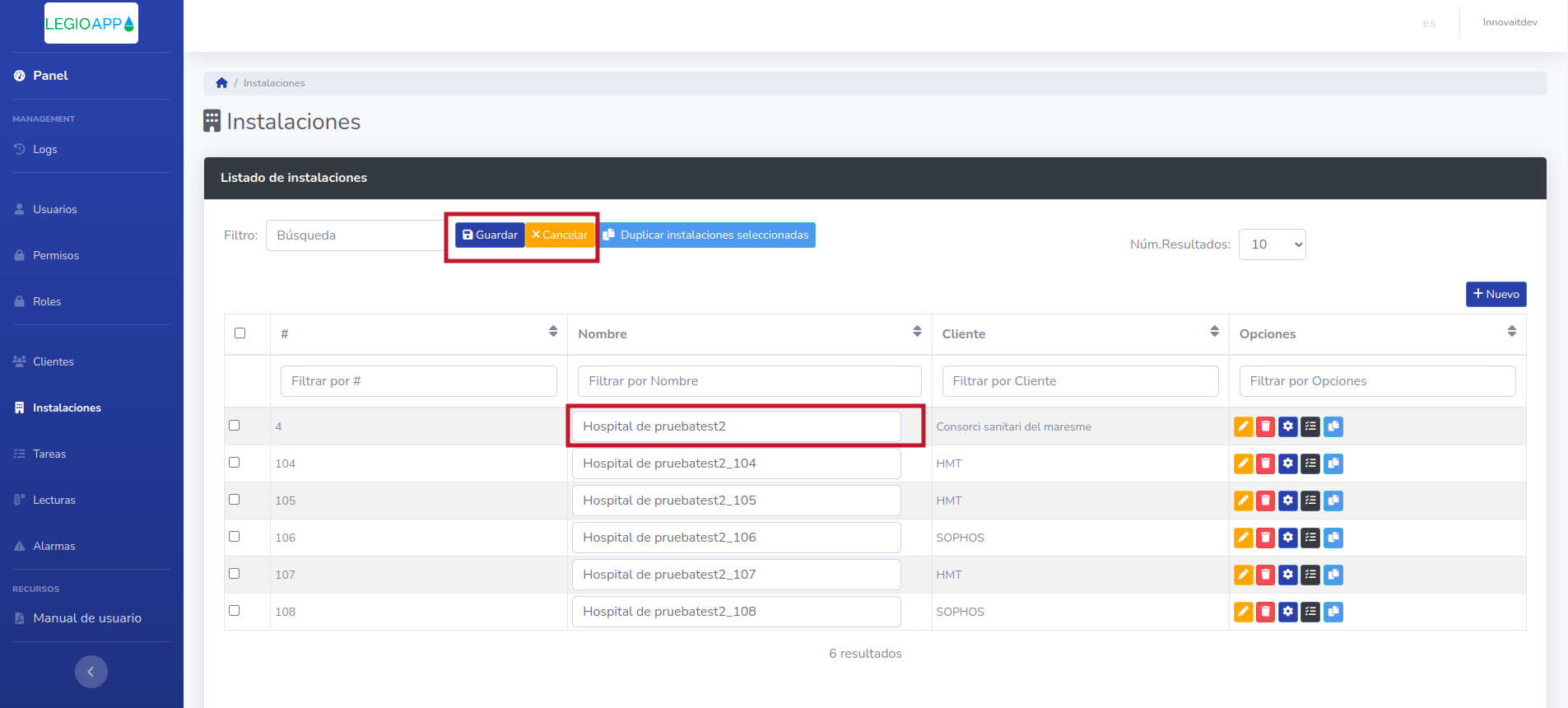Click the pencil edit icon for installation 104
Image resolution: width=1568 pixels, height=708 pixels.
click(1243, 463)
